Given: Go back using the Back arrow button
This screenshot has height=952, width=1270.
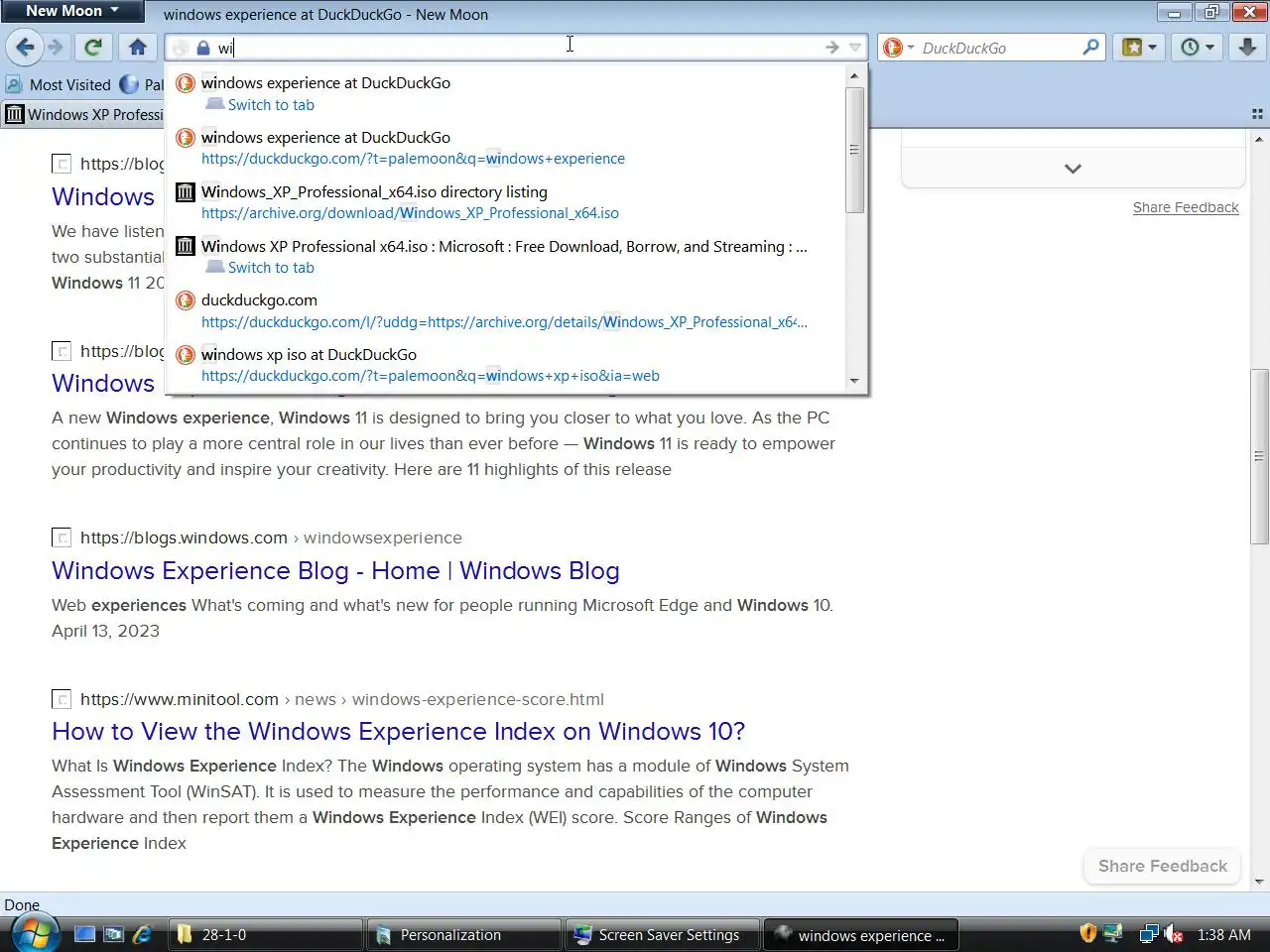Looking at the screenshot, I should click(x=25, y=47).
